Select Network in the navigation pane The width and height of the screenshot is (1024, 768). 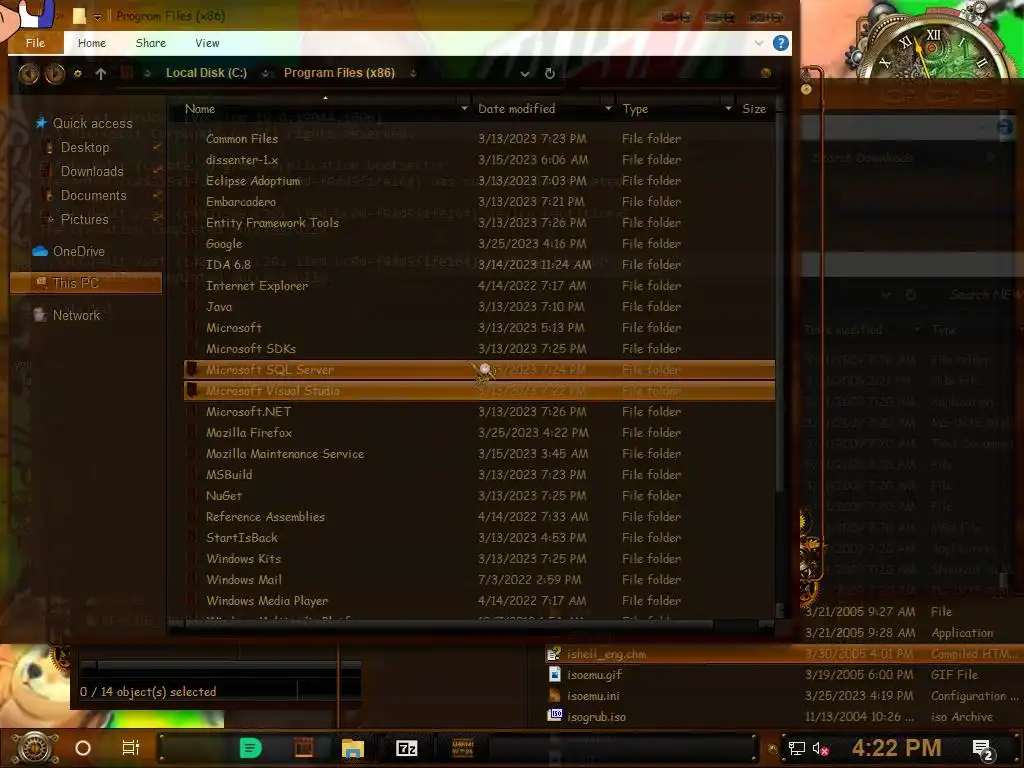(76, 315)
